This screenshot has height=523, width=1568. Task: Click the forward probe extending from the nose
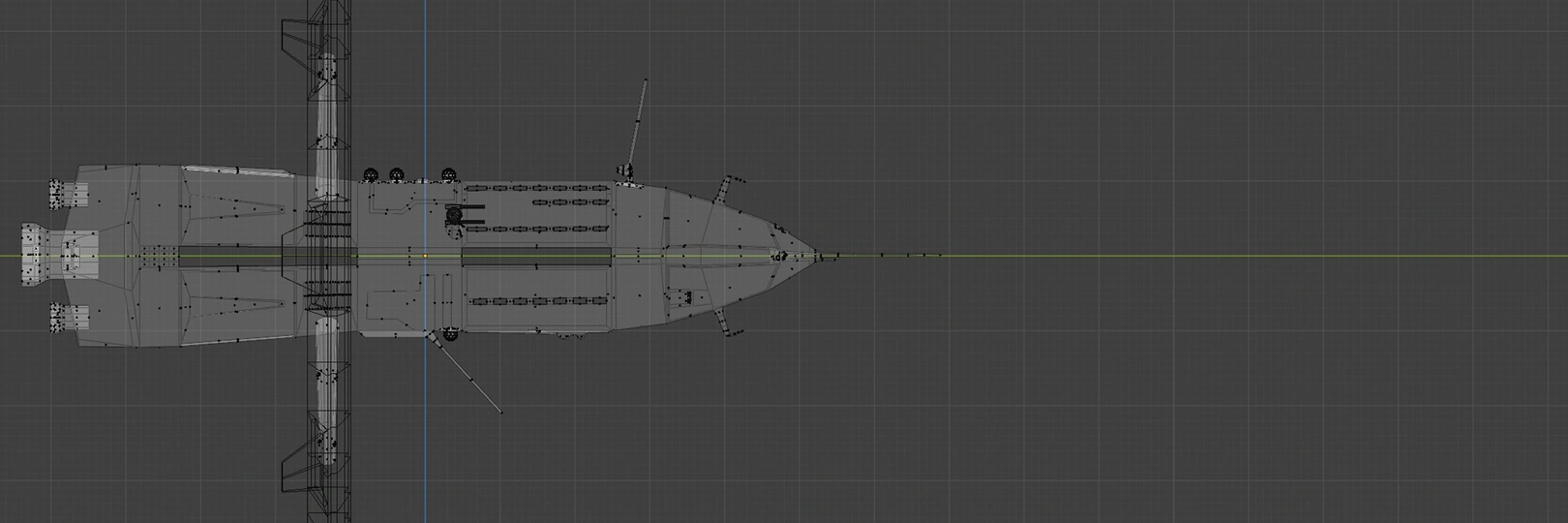coord(879,256)
